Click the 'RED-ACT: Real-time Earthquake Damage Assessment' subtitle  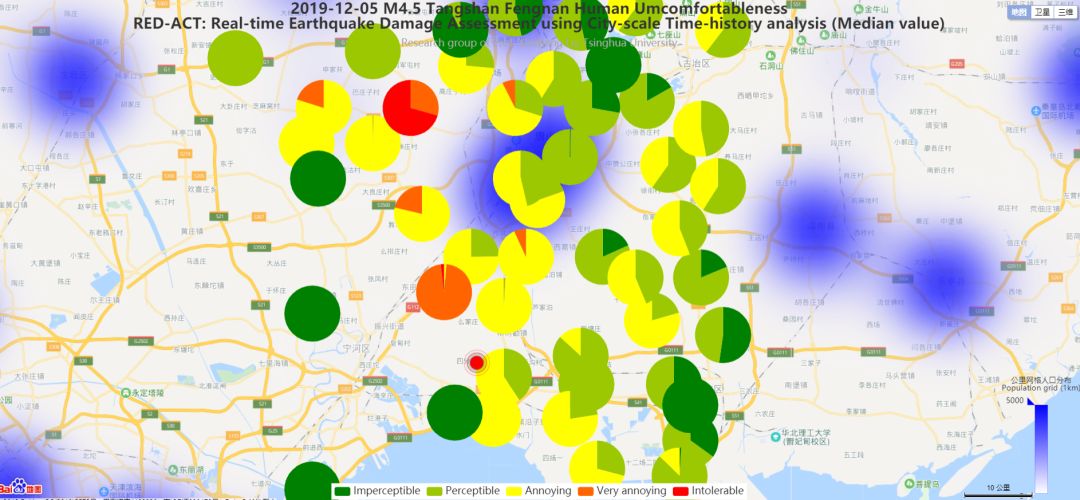click(539, 24)
